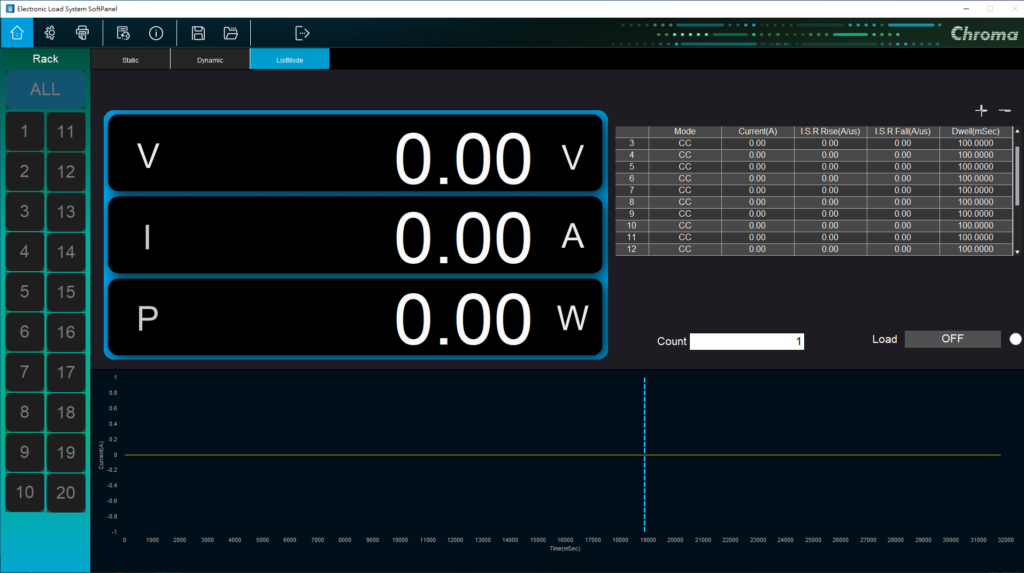Image resolution: width=1024 pixels, height=573 pixels.
Task: Click the exit arrow icon
Action: pos(302,33)
